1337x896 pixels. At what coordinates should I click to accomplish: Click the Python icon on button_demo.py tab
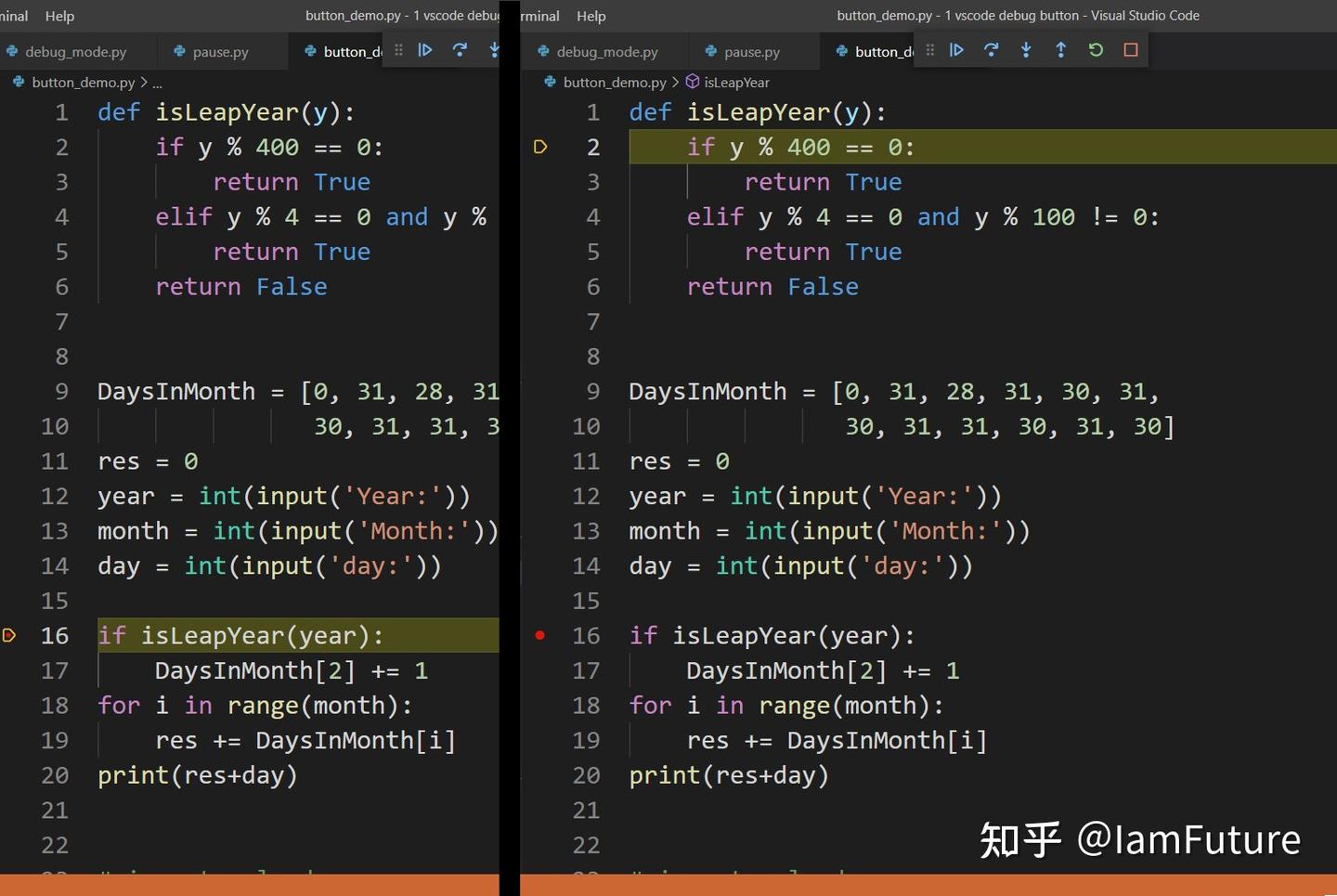[839, 51]
